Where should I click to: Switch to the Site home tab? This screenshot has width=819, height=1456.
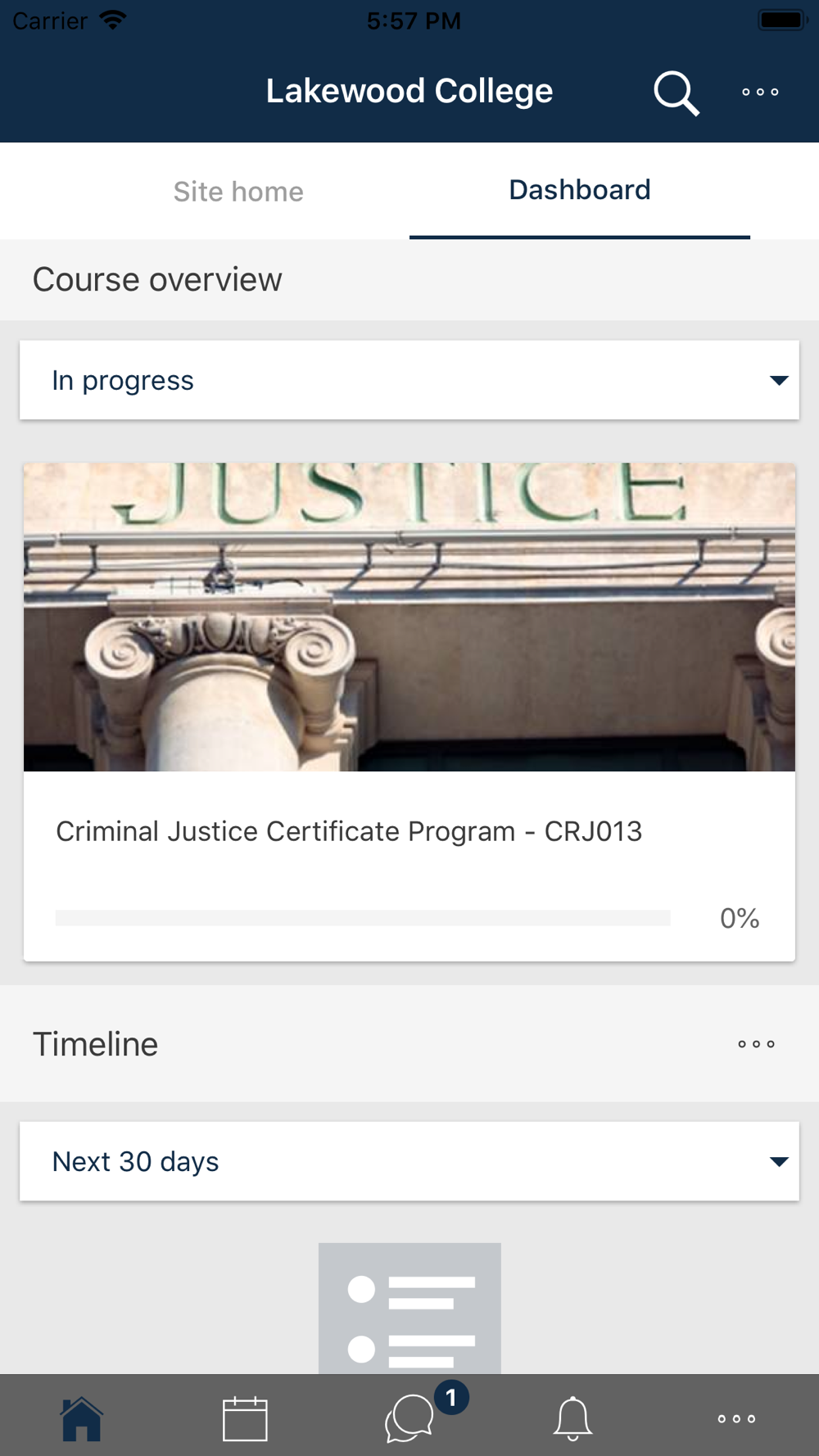point(238,192)
